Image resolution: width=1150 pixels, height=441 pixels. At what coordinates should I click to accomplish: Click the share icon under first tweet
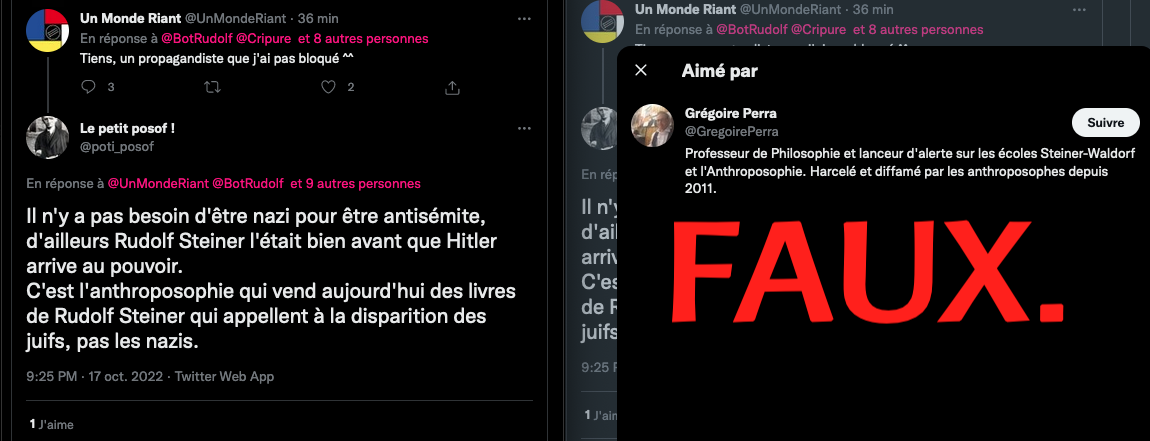pos(453,87)
